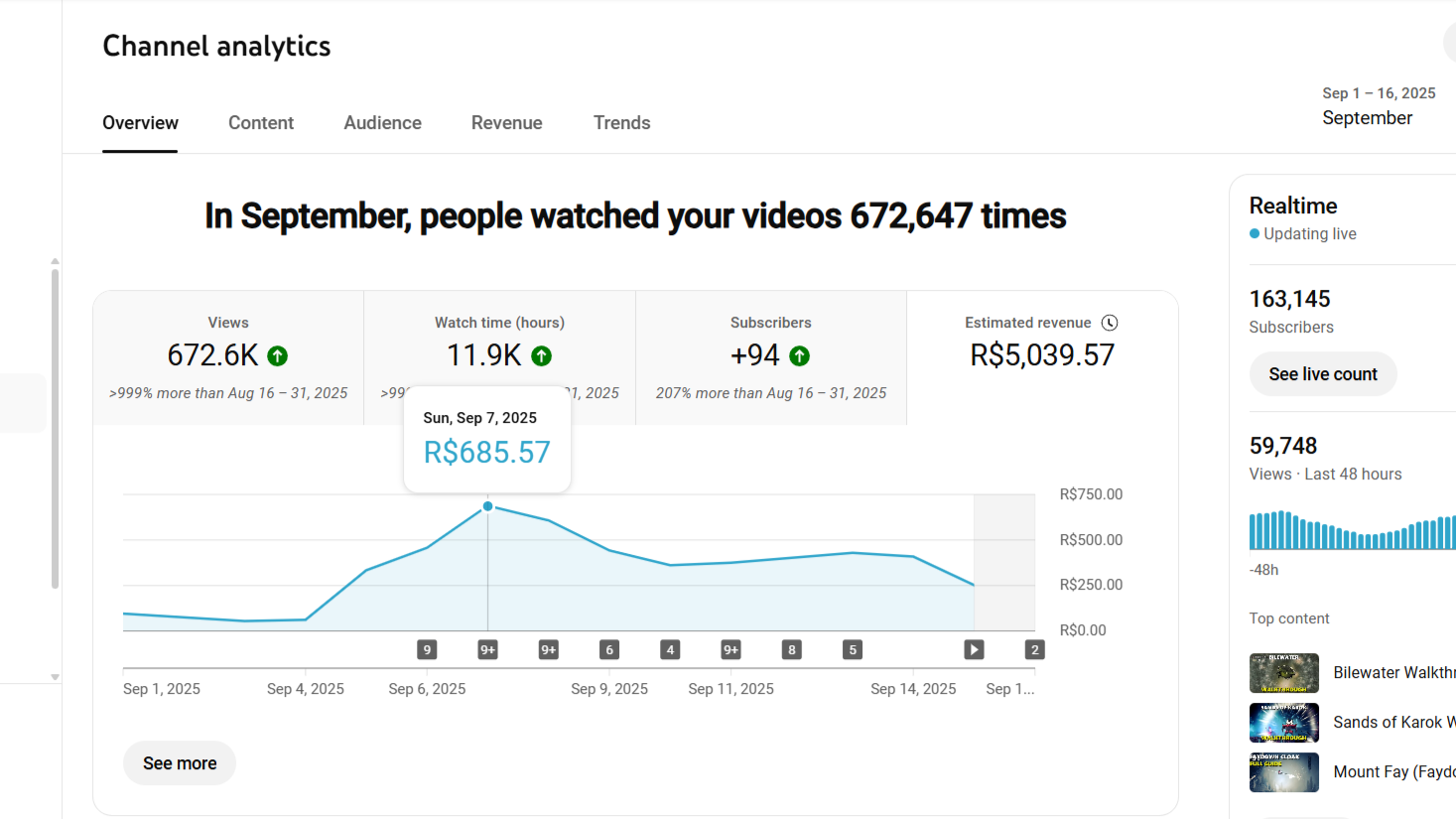Click the Sep 11, 2025 axis label

tap(731, 689)
